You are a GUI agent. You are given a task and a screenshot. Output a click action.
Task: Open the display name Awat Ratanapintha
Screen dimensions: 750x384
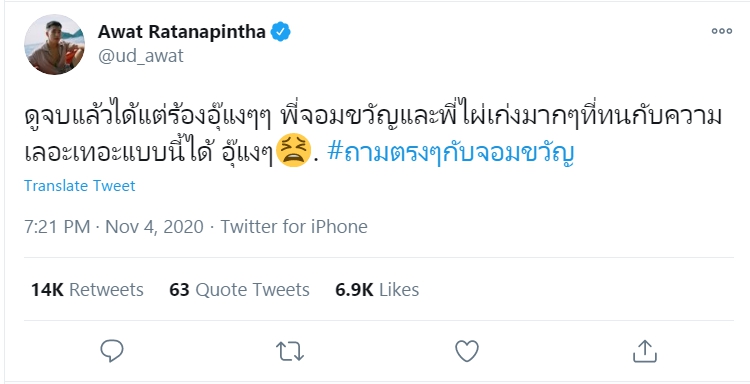coord(182,32)
